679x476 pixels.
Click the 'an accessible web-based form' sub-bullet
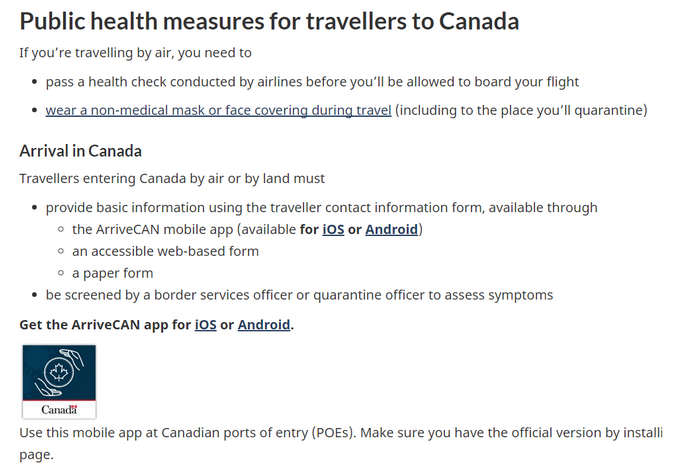pos(165,251)
